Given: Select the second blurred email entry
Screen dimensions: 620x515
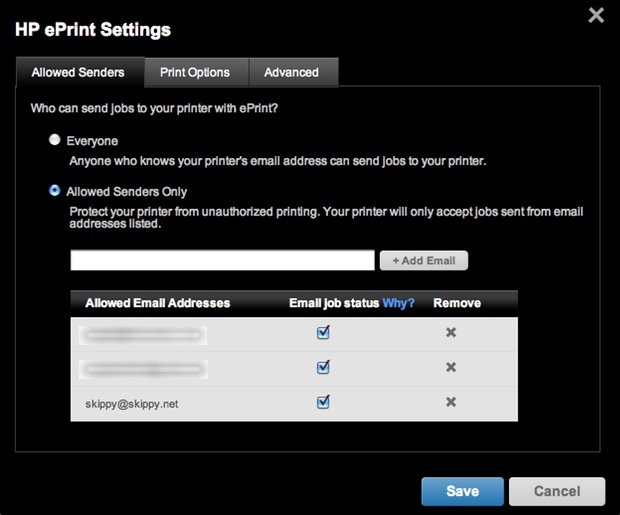Looking at the screenshot, I should click(145, 368).
